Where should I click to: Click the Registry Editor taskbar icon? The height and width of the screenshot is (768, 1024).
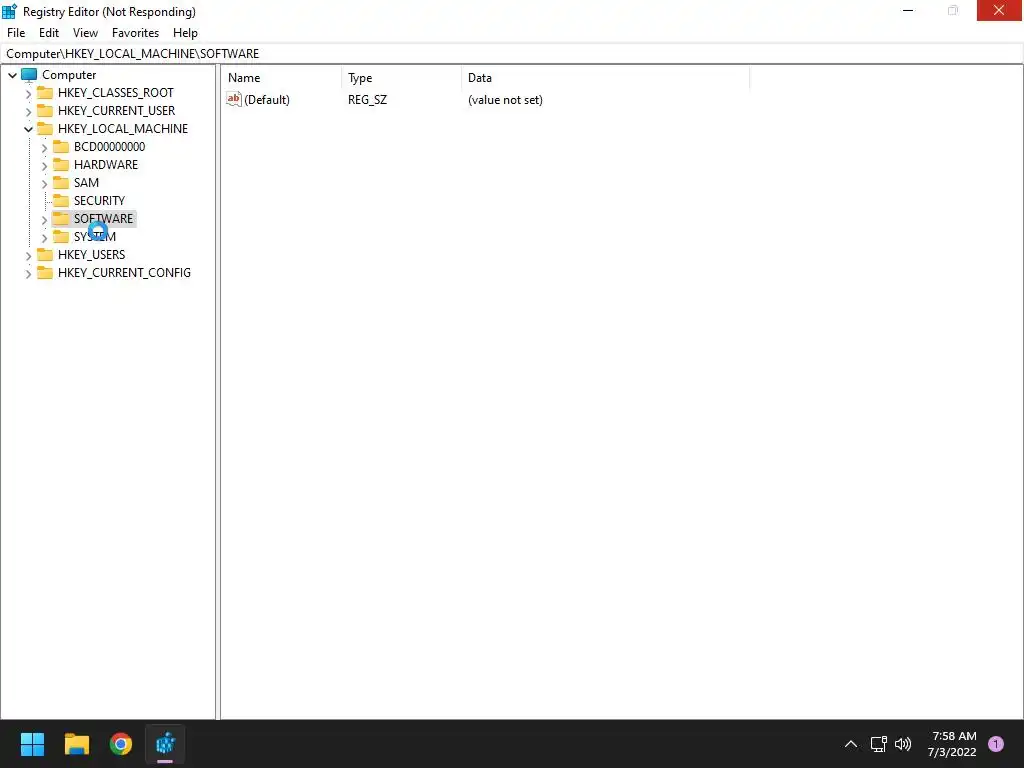(x=165, y=744)
